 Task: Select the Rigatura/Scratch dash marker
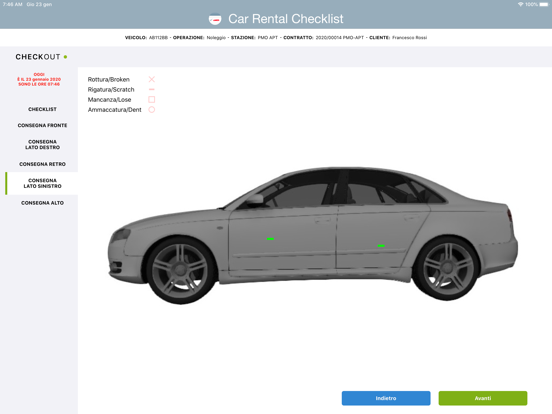(151, 89)
